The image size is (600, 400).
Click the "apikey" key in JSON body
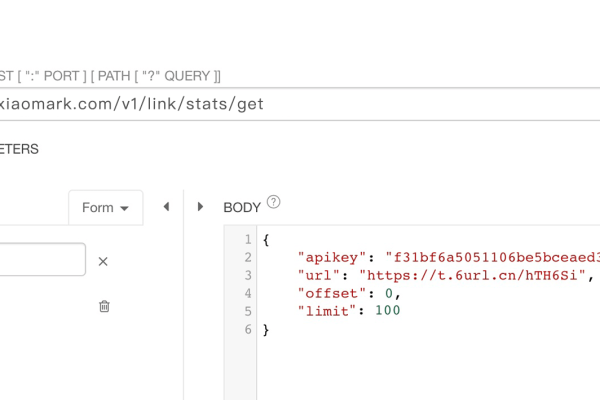click(x=333, y=258)
